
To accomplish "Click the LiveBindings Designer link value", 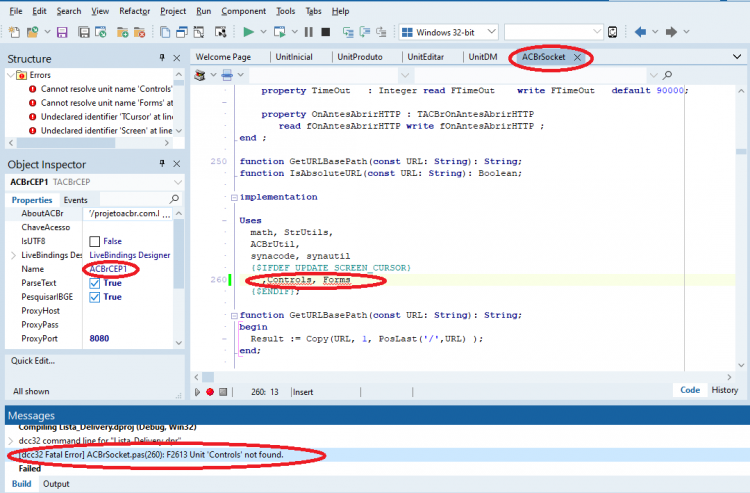I will pyautogui.click(x=130, y=255).
